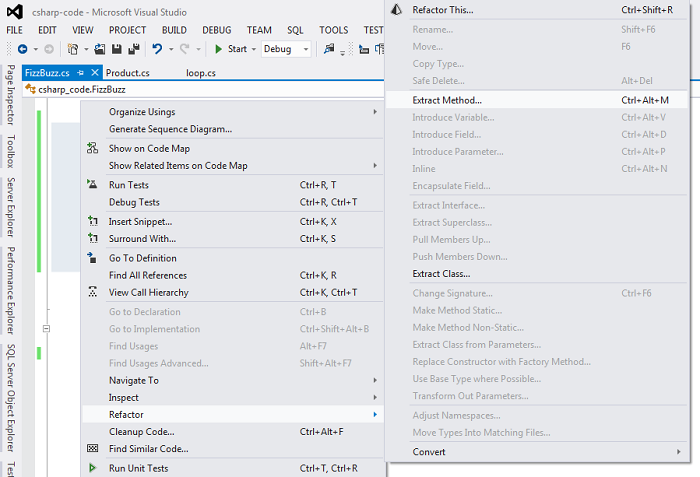Click the Navigate Backward arrow icon

tap(22, 49)
